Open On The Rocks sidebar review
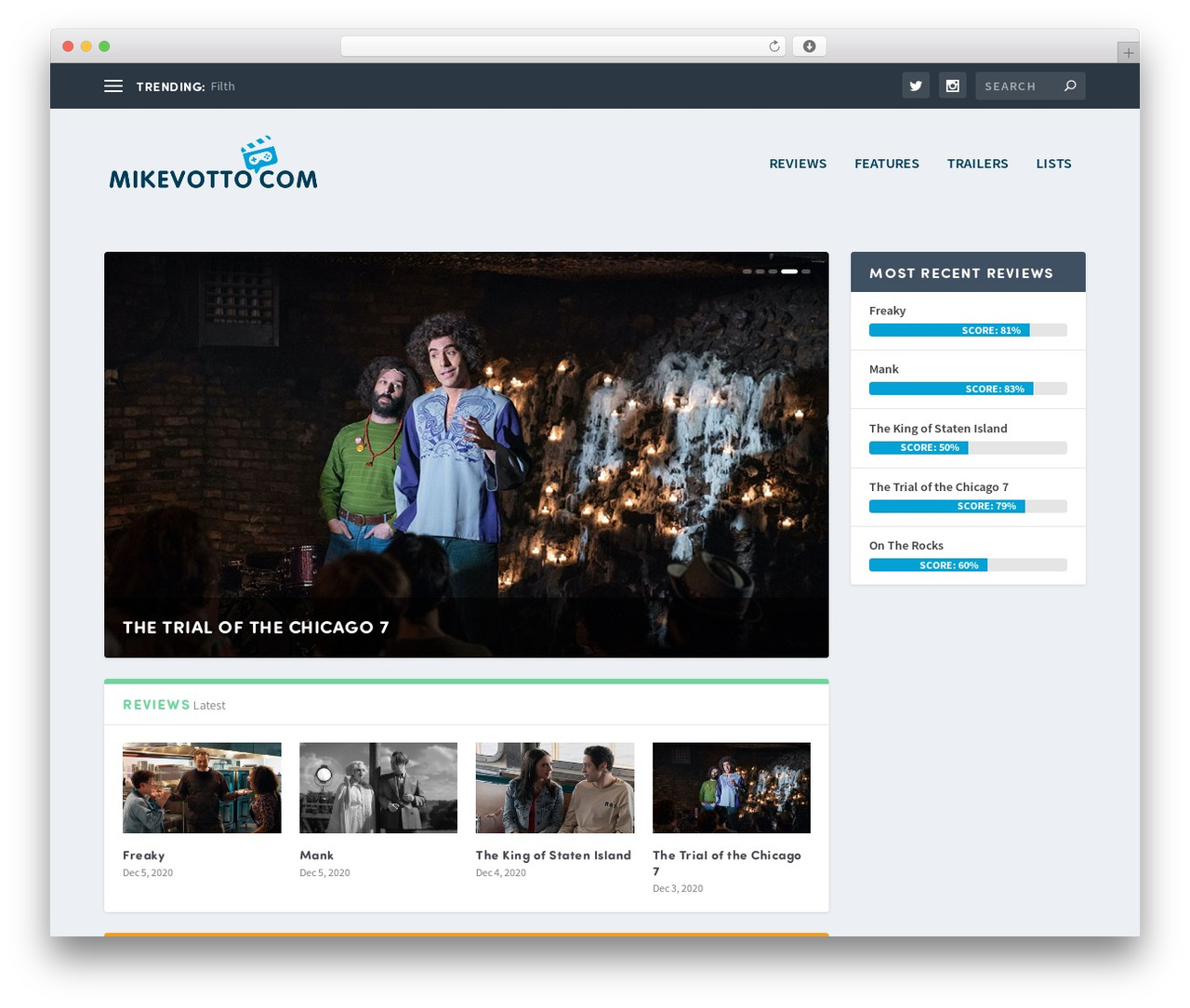Screen dimensions: 1190x1008 [x=906, y=546]
